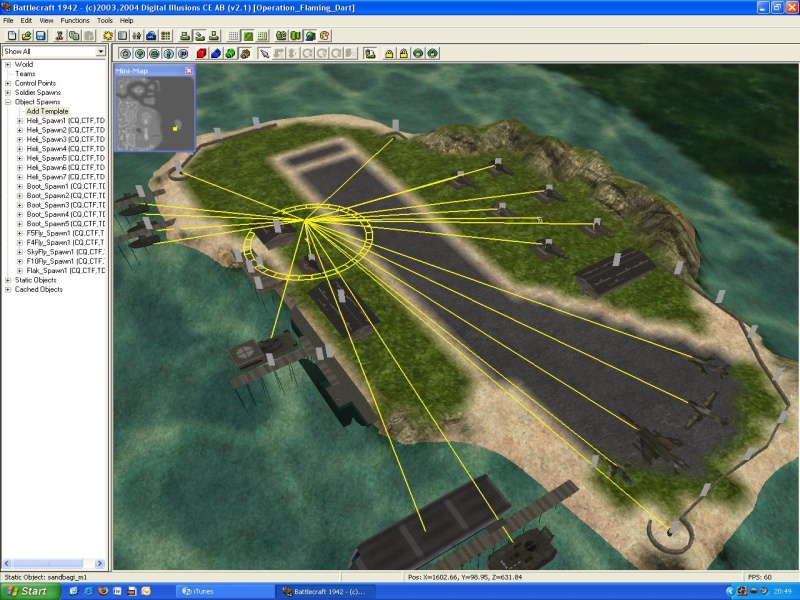Click the Open folder toolbar icon

coord(25,36)
